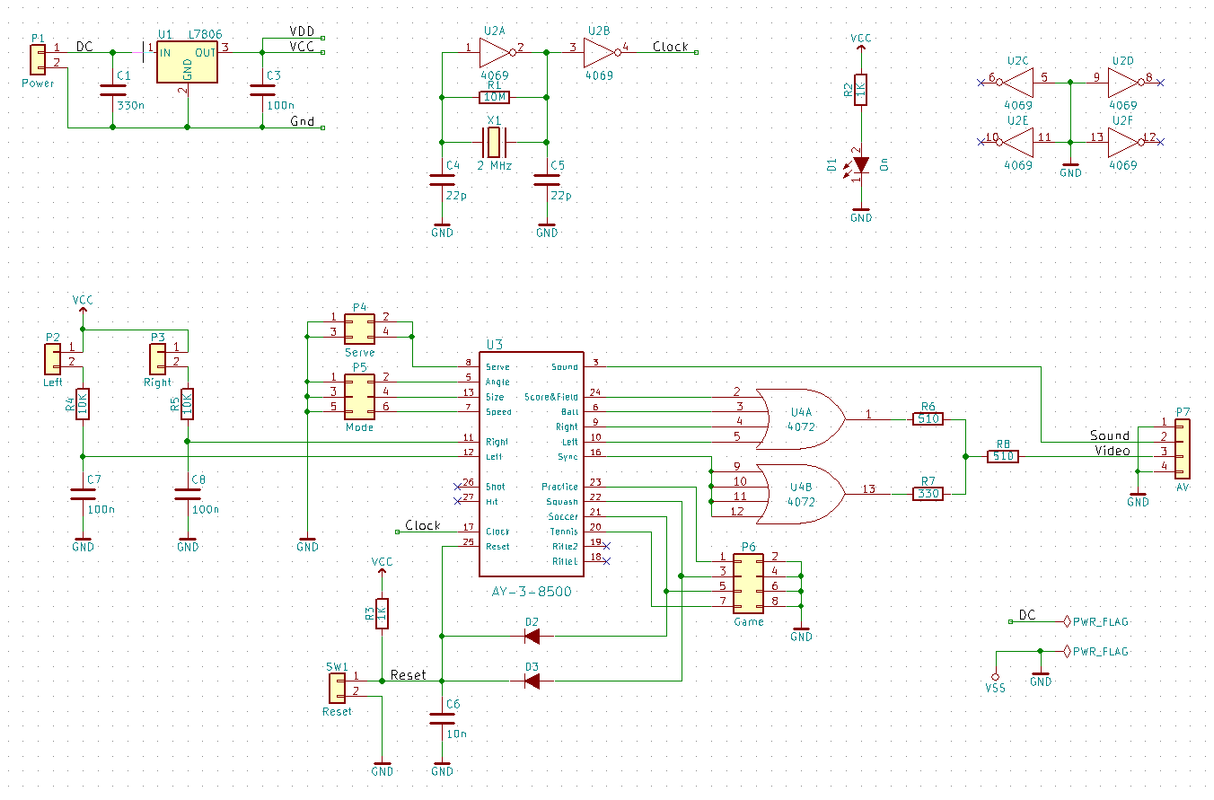Click the Clock input label near pin 17
The image size is (1214, 800).
(423, 525)
